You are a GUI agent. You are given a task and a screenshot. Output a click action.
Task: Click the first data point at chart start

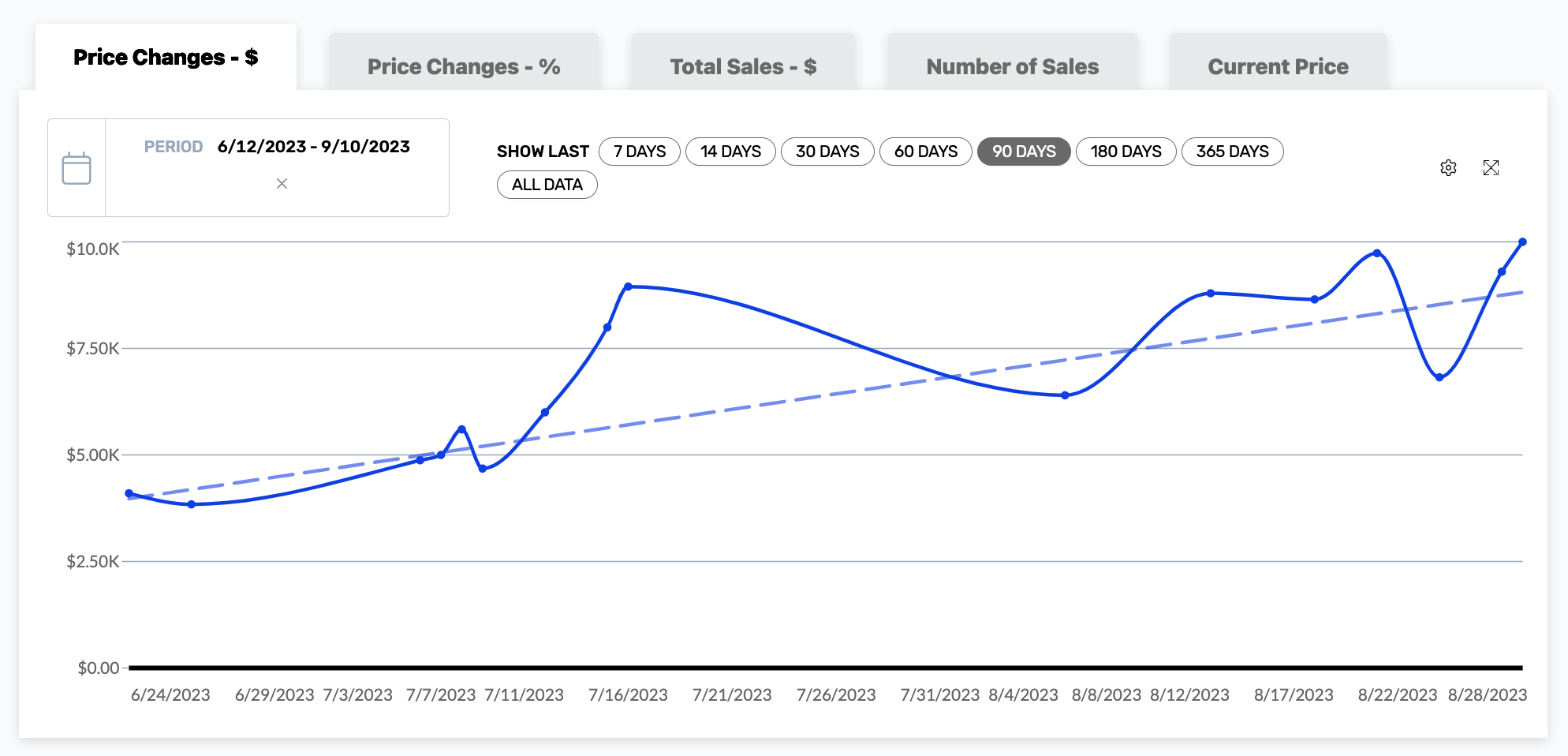click(x=129, y=494)
